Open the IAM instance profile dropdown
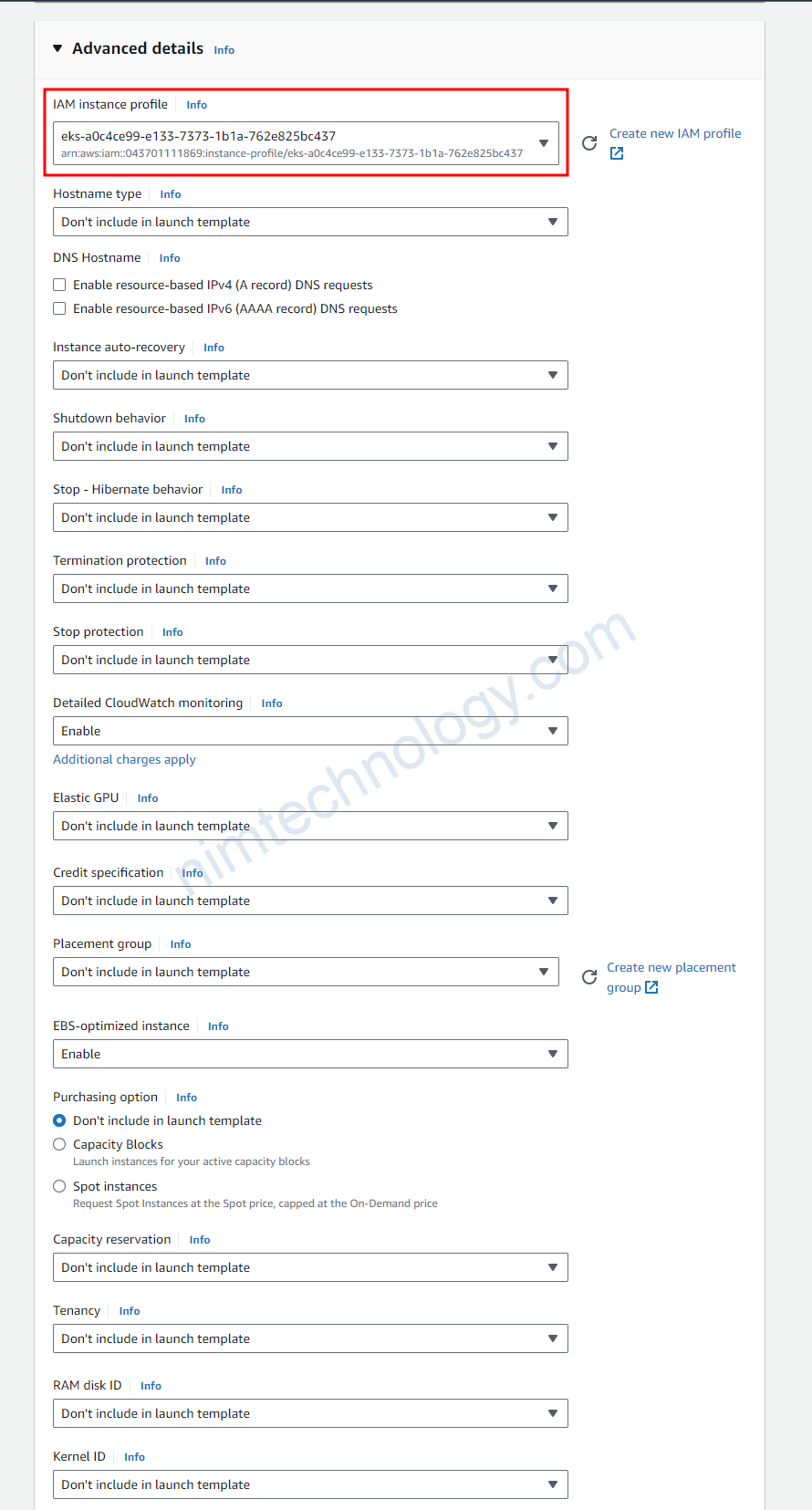This screenshot has width=812, height=1510. click(x=306, y=143)
